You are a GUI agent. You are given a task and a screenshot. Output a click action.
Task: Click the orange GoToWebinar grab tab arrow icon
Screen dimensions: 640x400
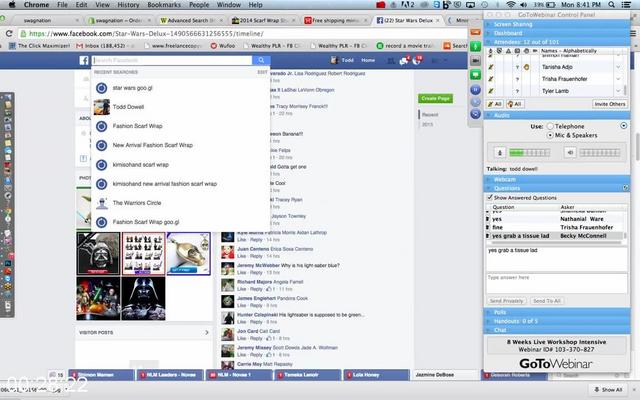pyautogui.click(x=476, y=32)
